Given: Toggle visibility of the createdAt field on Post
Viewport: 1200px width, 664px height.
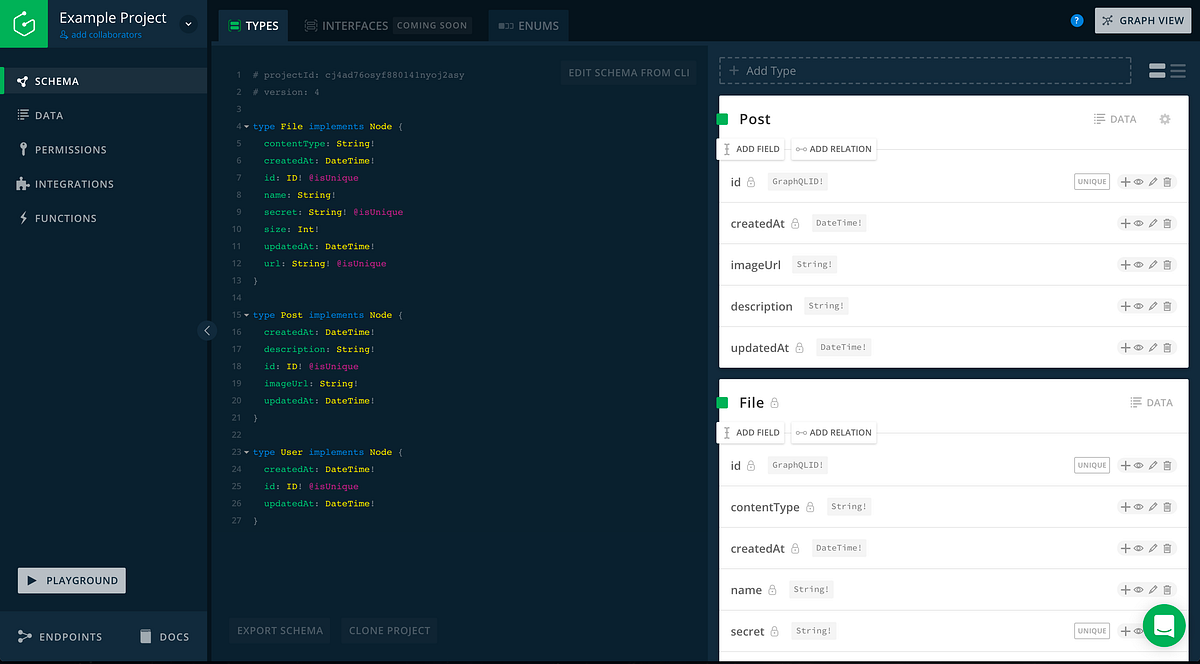Looking at the screenshot, I should pos(1138,222).
